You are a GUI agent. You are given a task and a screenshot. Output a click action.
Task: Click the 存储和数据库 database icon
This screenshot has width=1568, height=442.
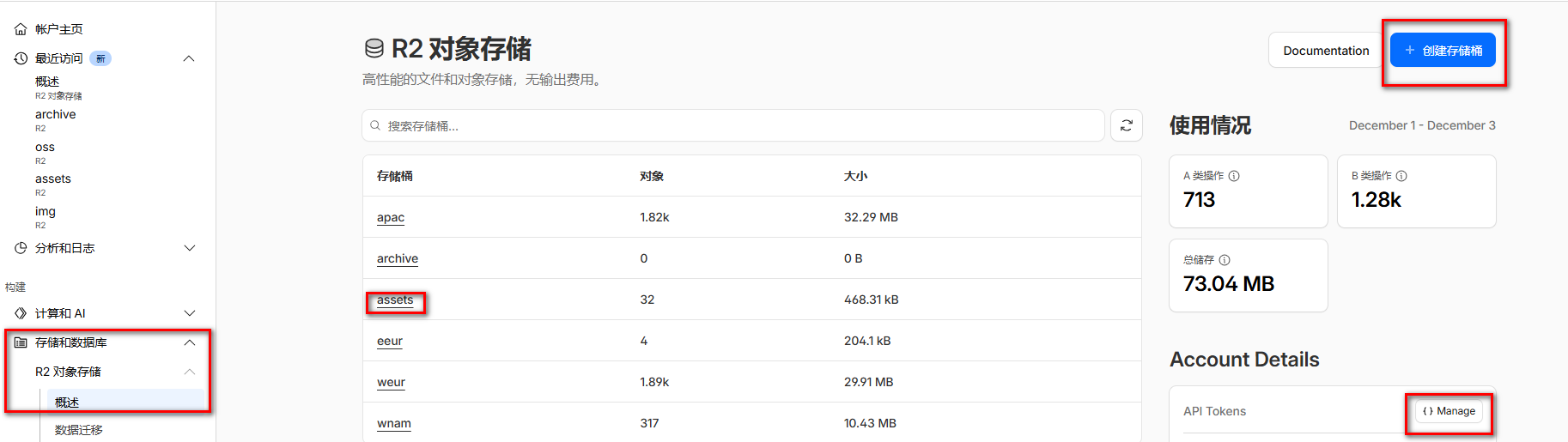click(x=21, y=342)
